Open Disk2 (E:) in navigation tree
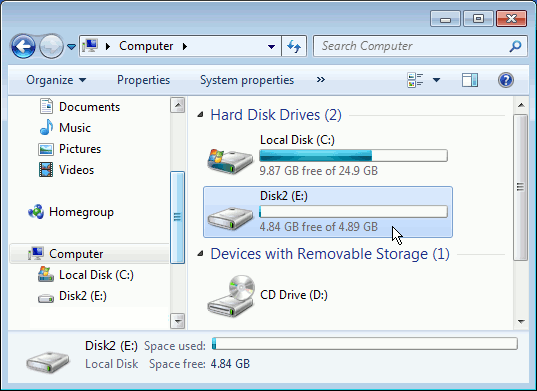Screen dimensions: 537x391 click(x=82, y=296)
